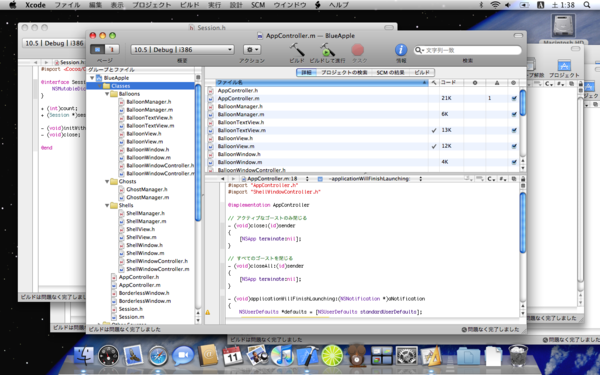Toggle target checkbox for AppController.m row
The width and height of the screenshot is (600, 375).
pos(514,98)
